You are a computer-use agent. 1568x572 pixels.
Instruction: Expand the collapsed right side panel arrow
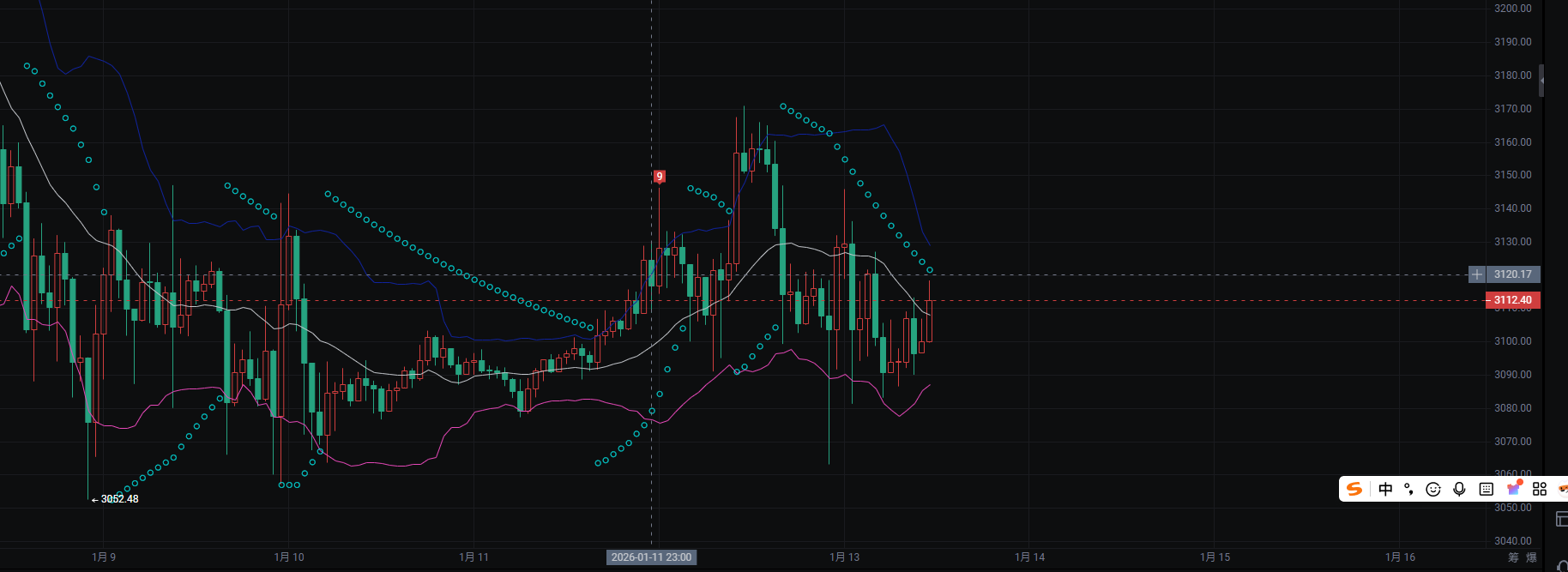click(1541, 81)
